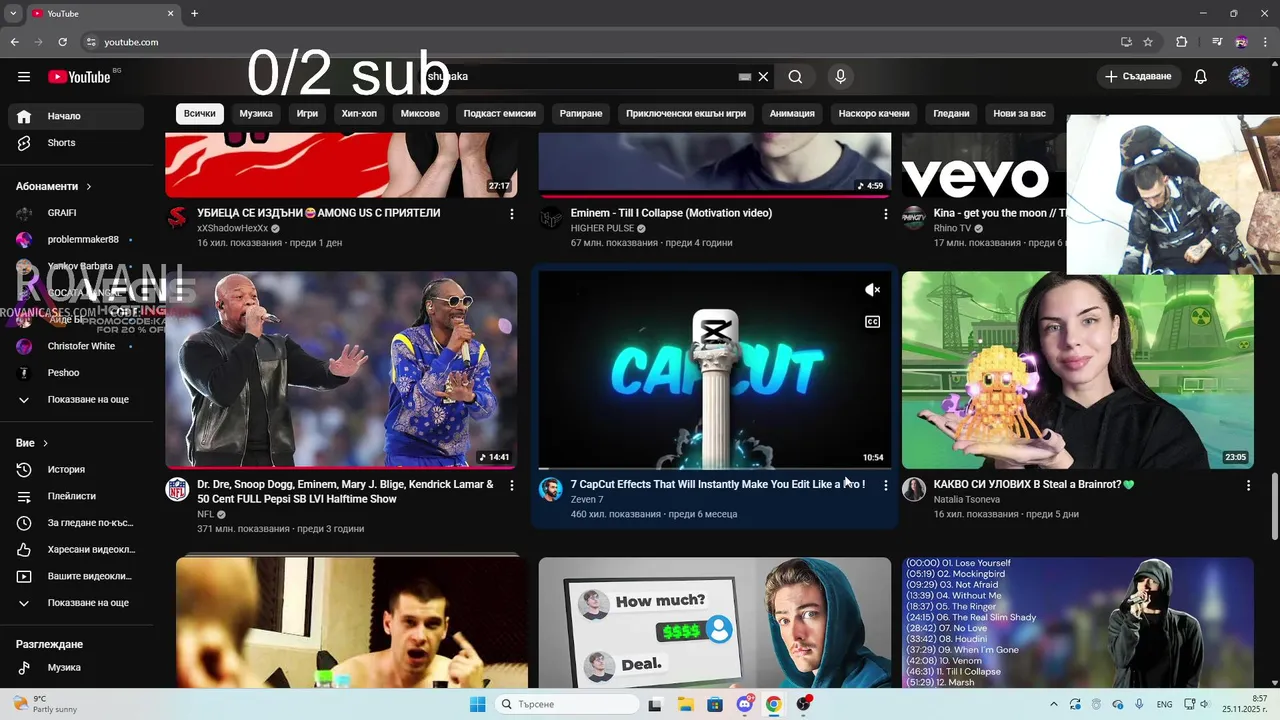1280x720 pixels.
Task: Open the Natalia Toneva video thumbnail
Action: 1078,370
